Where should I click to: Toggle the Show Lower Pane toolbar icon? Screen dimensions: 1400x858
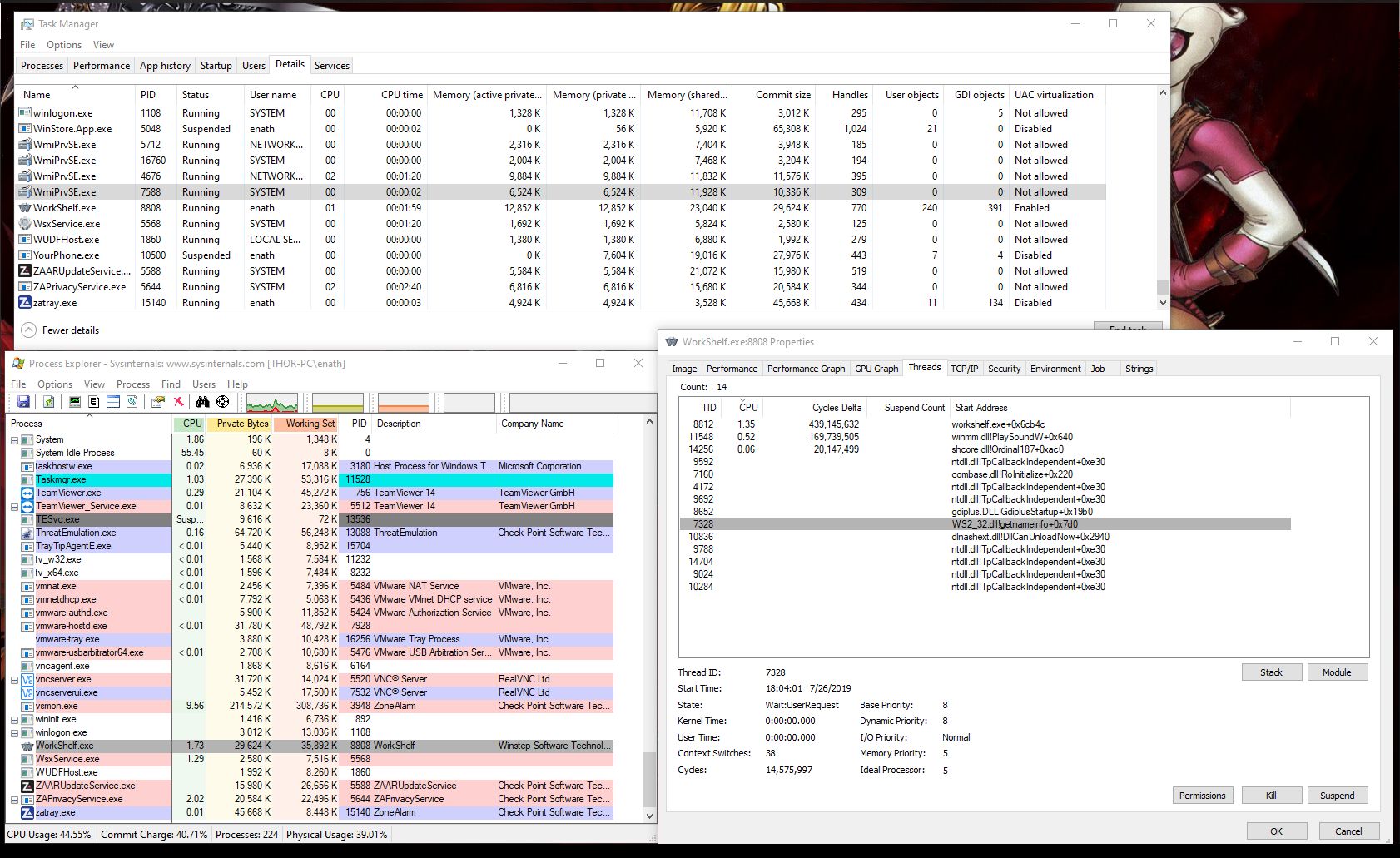click(x=113, y=402)
